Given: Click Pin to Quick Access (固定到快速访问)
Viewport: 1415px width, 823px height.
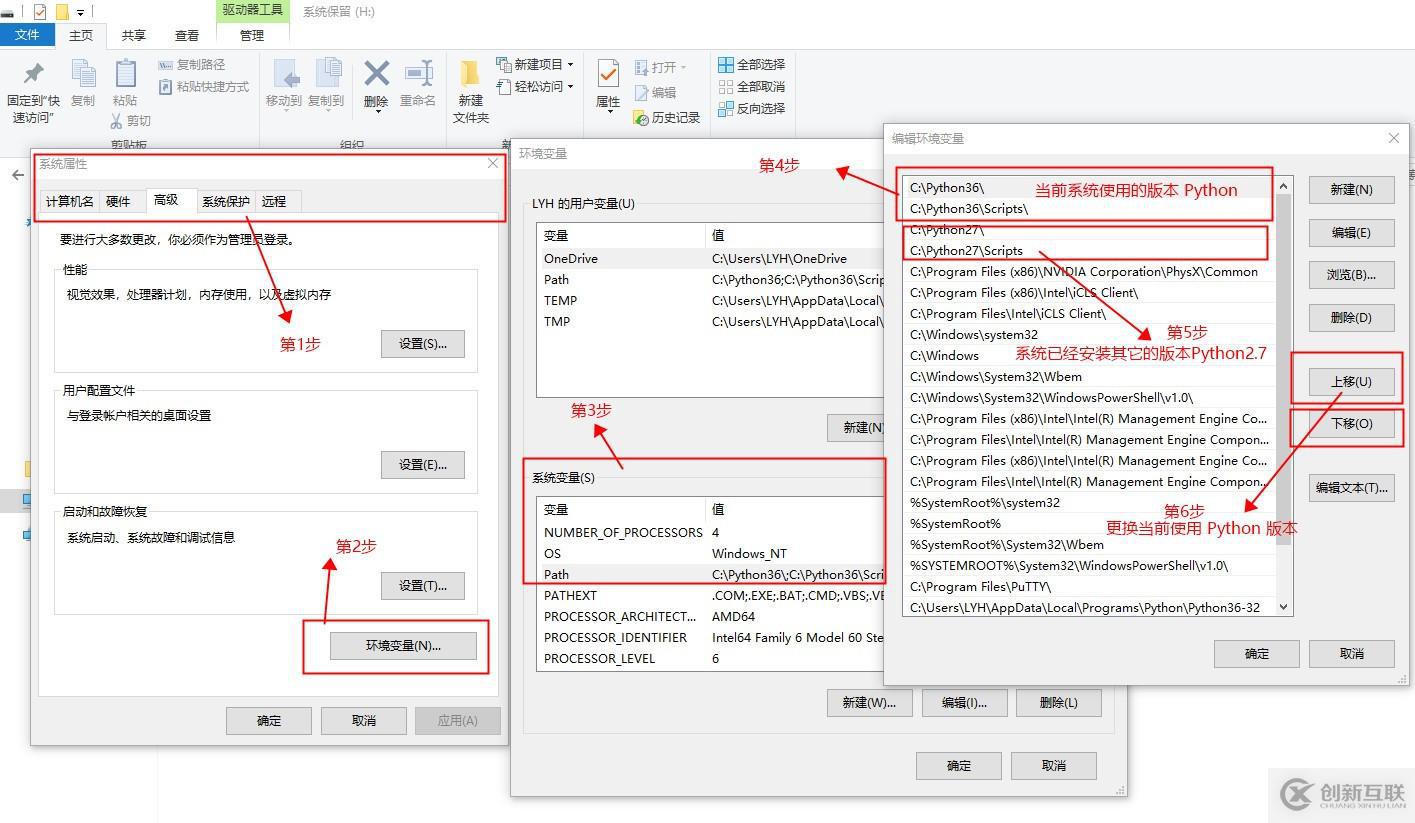Looking at the screenshot, I should click(33, 88).
